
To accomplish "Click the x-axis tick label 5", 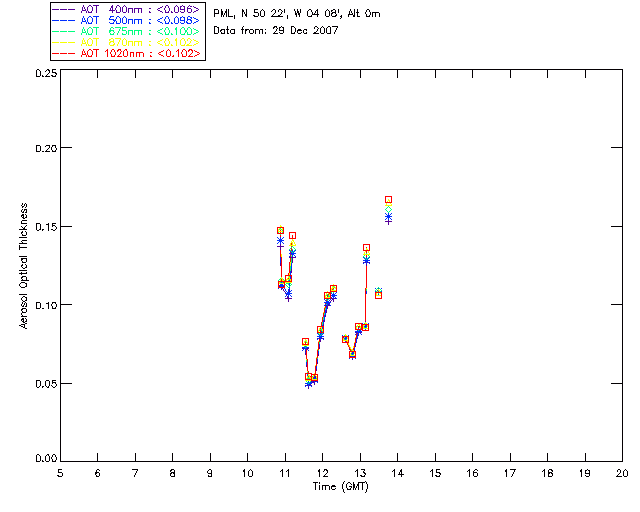I will pos(60,473).
